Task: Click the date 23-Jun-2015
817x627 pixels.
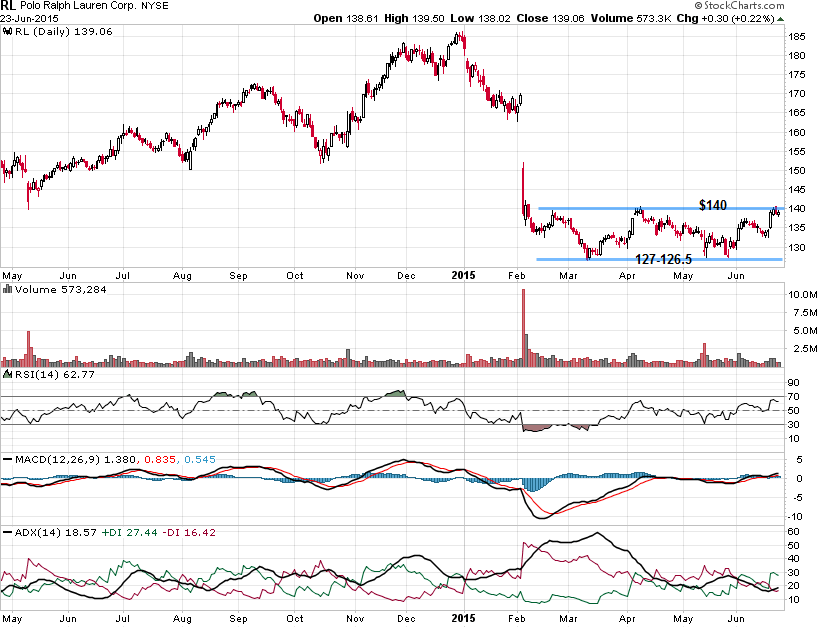Action: tap(30, 19)
